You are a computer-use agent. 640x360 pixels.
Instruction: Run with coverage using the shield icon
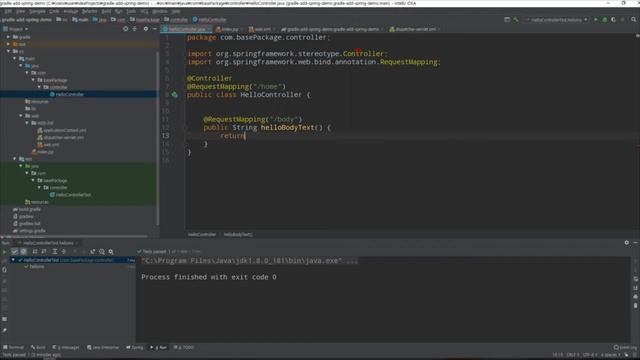(x=613, y=20)
